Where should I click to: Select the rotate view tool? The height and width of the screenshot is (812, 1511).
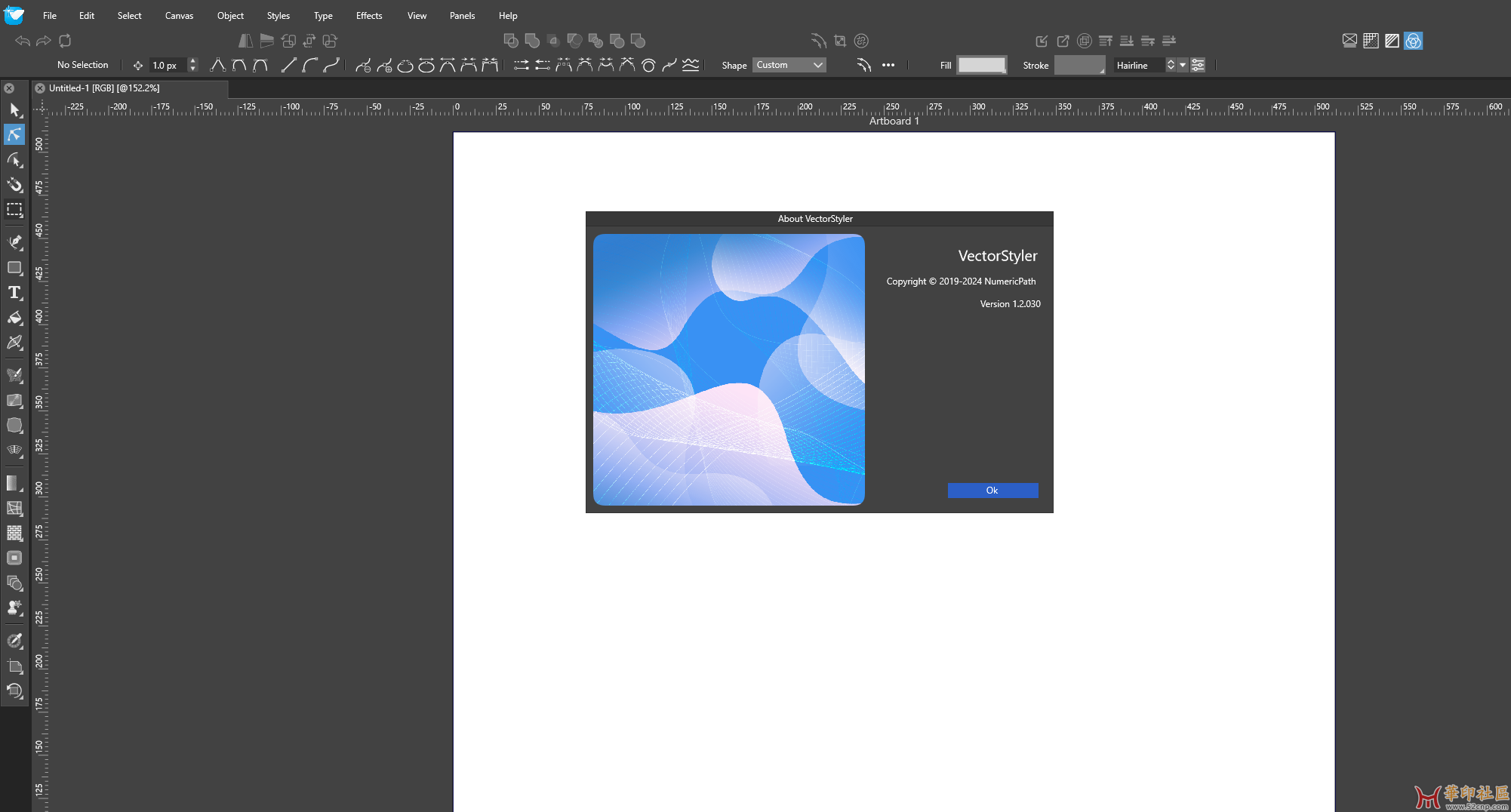click(x=14, y=691)
